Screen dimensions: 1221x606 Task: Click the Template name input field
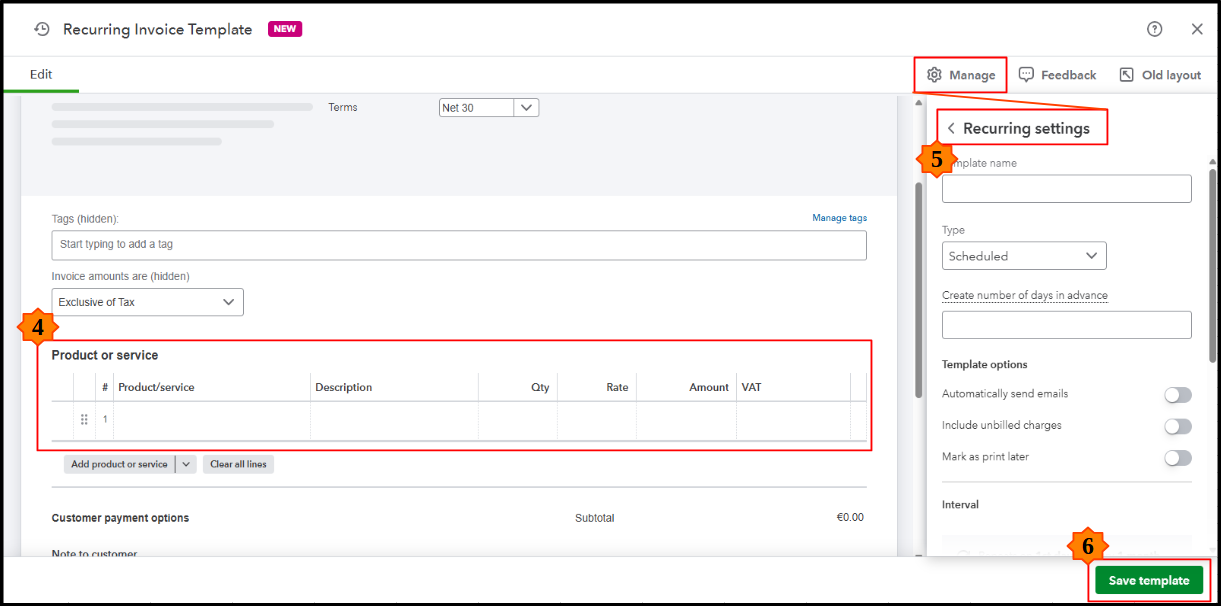tap(1066, 189)
